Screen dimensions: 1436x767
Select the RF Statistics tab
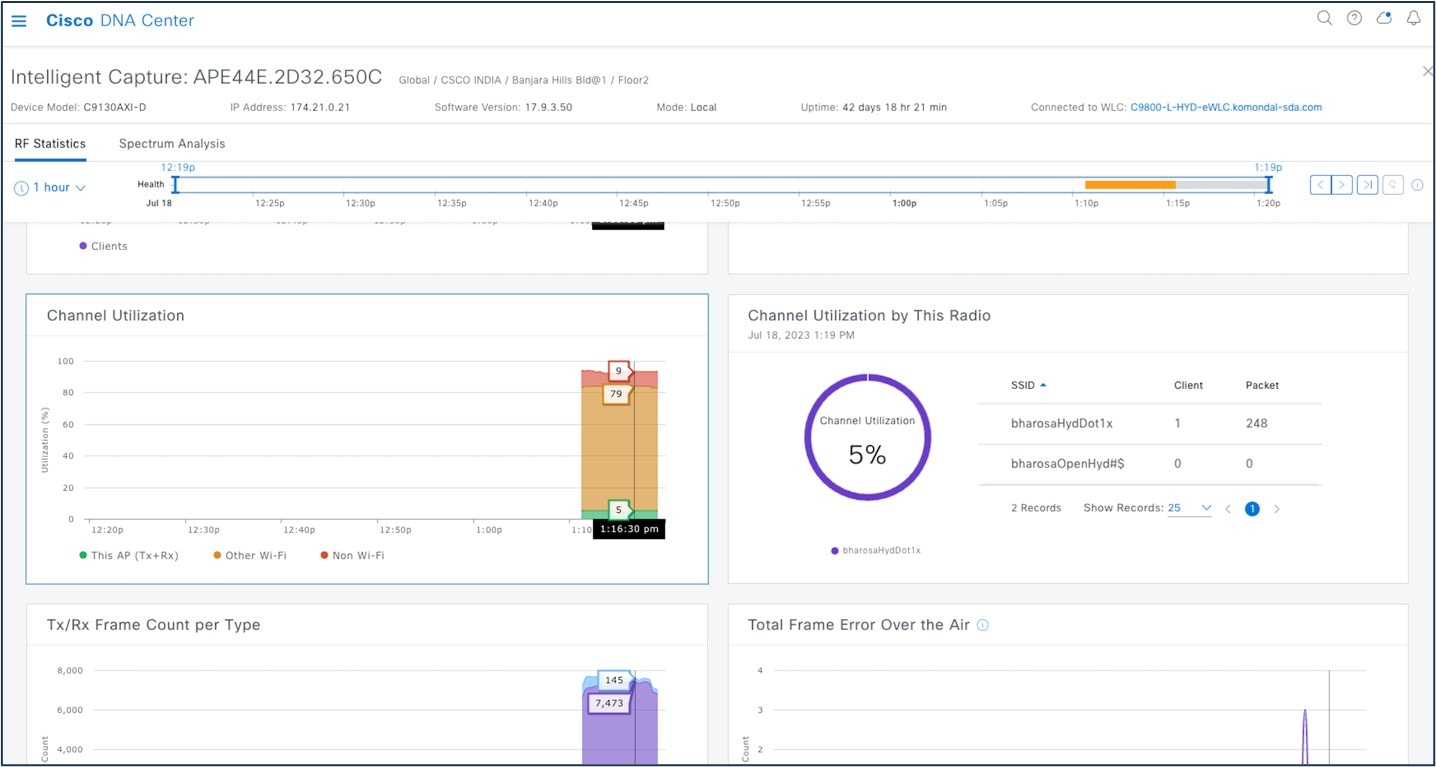(x=50, y=144)
